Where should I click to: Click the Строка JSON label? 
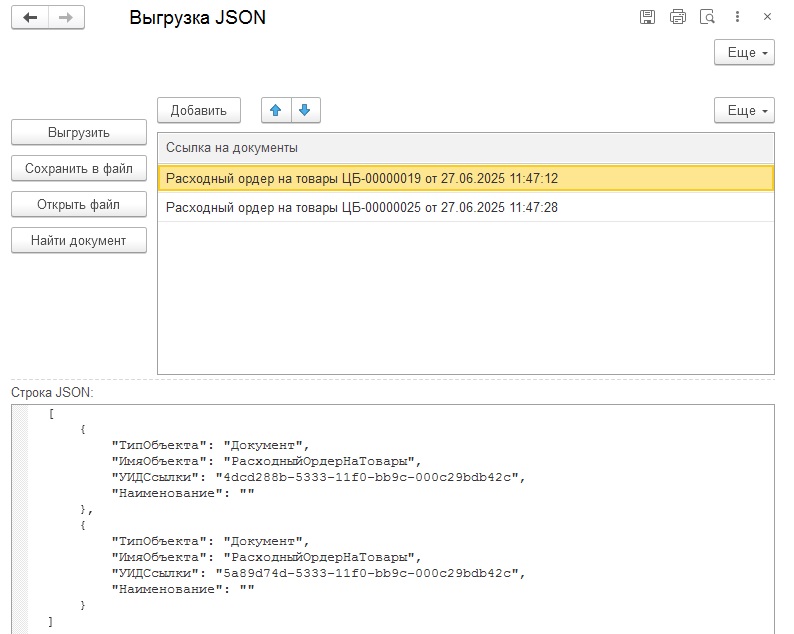point(52,392)
